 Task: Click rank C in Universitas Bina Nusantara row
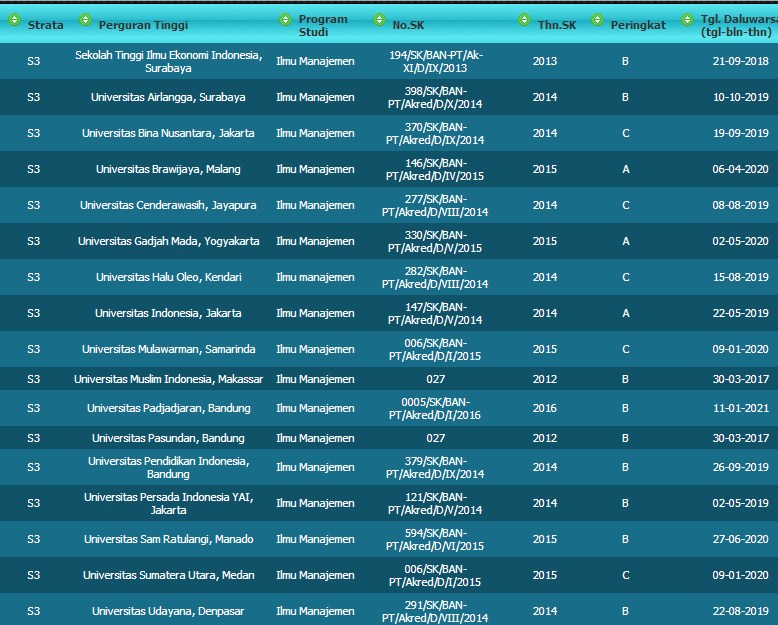tap(626, 133)
